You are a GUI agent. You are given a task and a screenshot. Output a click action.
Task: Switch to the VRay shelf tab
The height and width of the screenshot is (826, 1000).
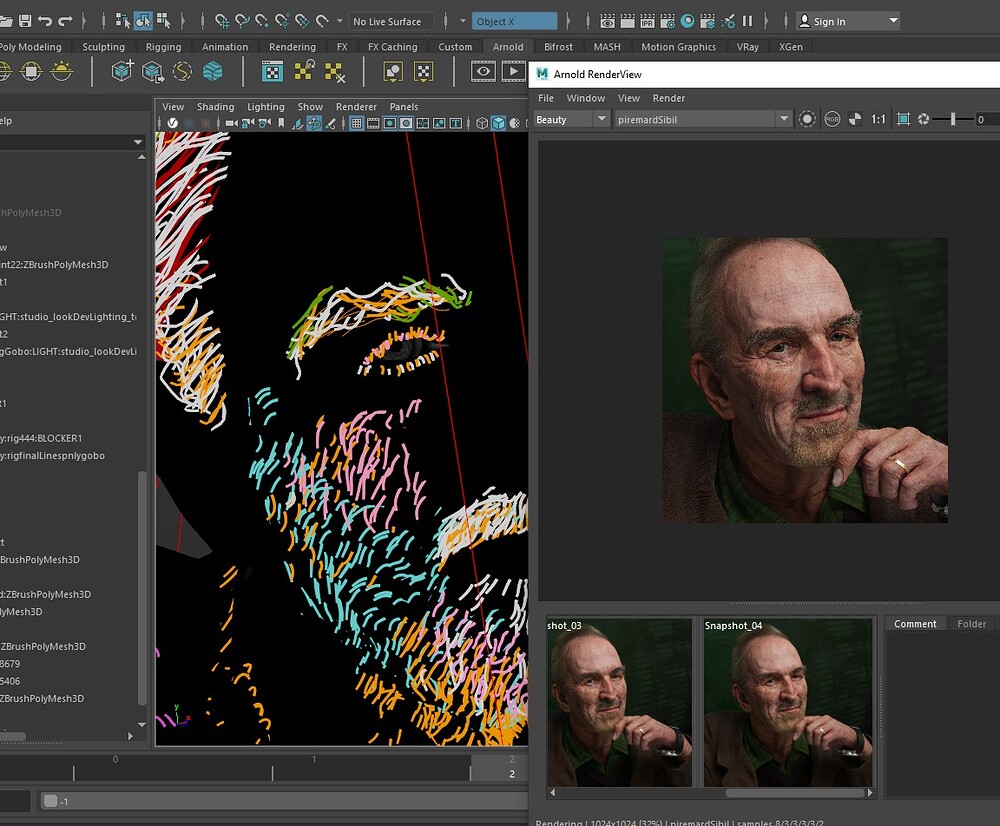coord(747,47)
